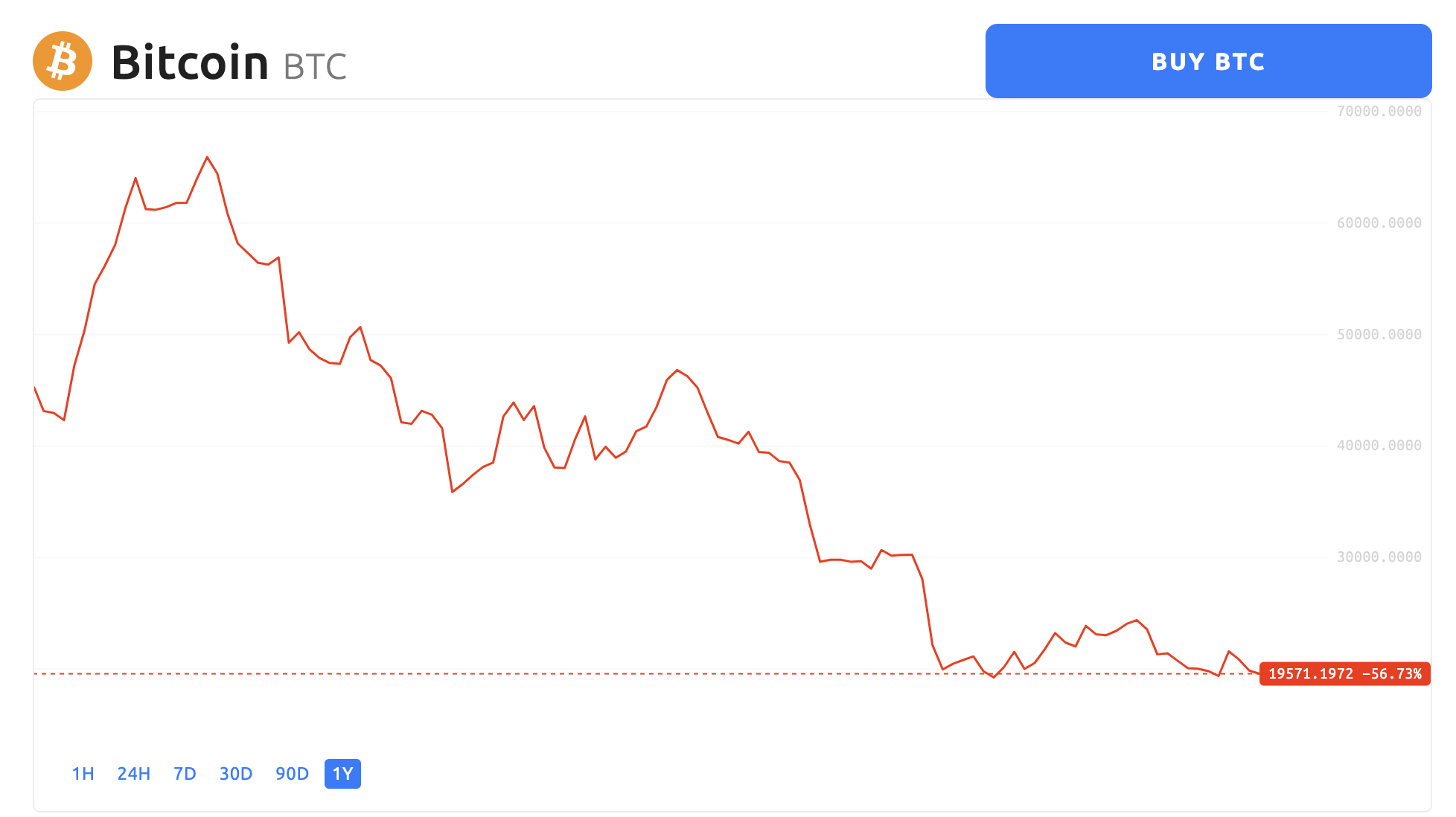Switch chart to 1H timeframe
1456x817 pixels.
point(83,774)
